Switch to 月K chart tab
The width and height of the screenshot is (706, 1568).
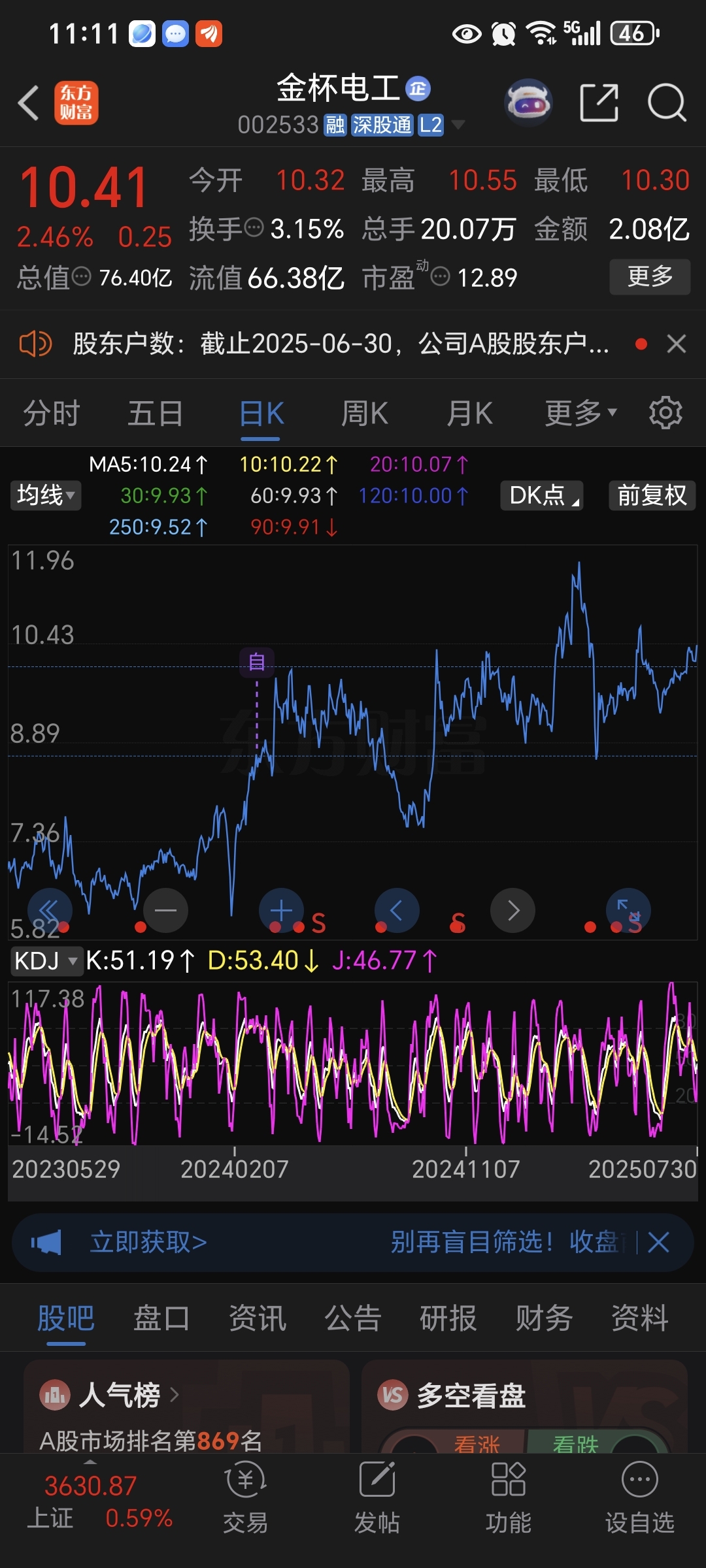pos(469,414)
